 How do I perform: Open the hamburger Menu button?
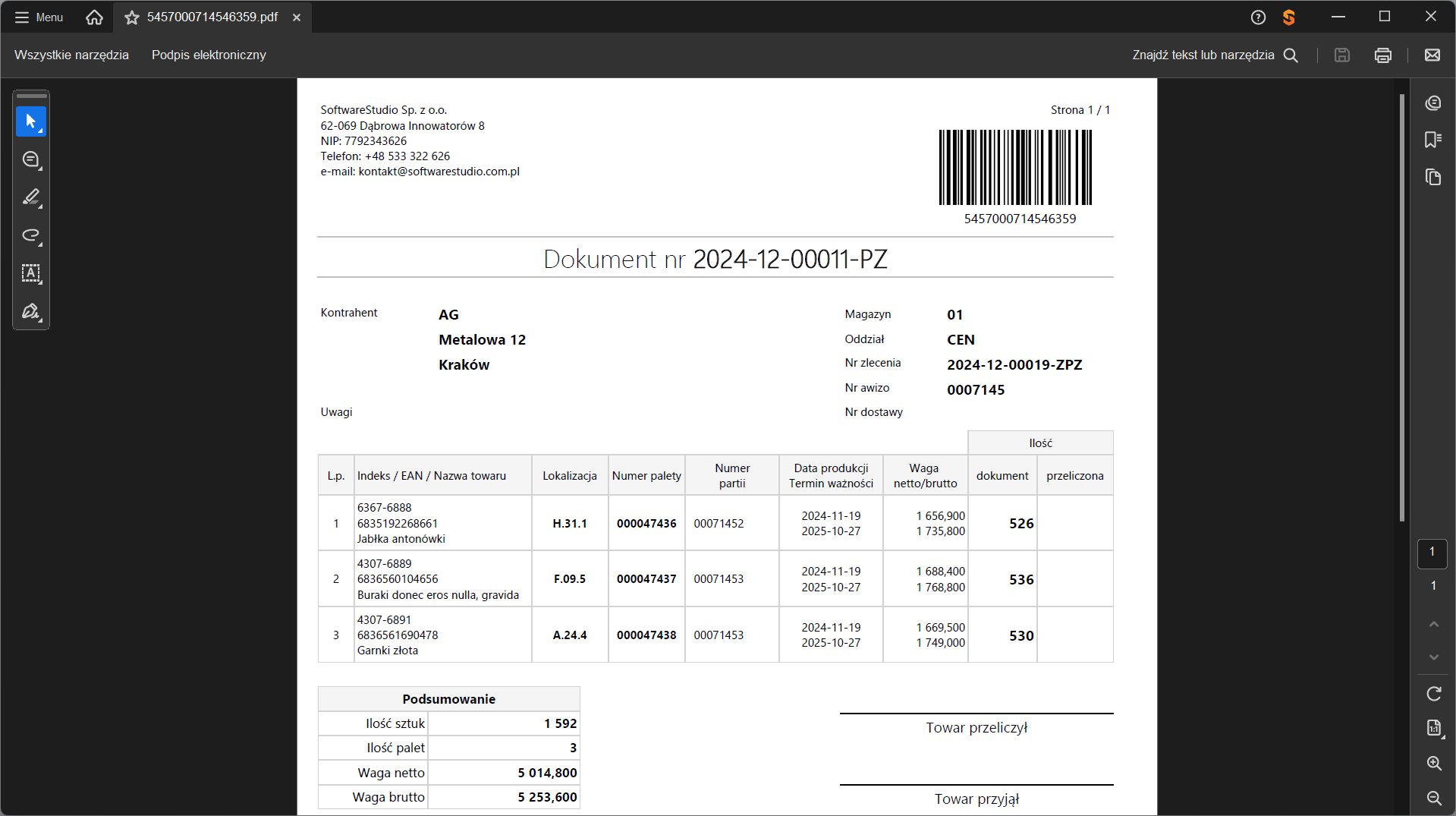pos(39,17)
